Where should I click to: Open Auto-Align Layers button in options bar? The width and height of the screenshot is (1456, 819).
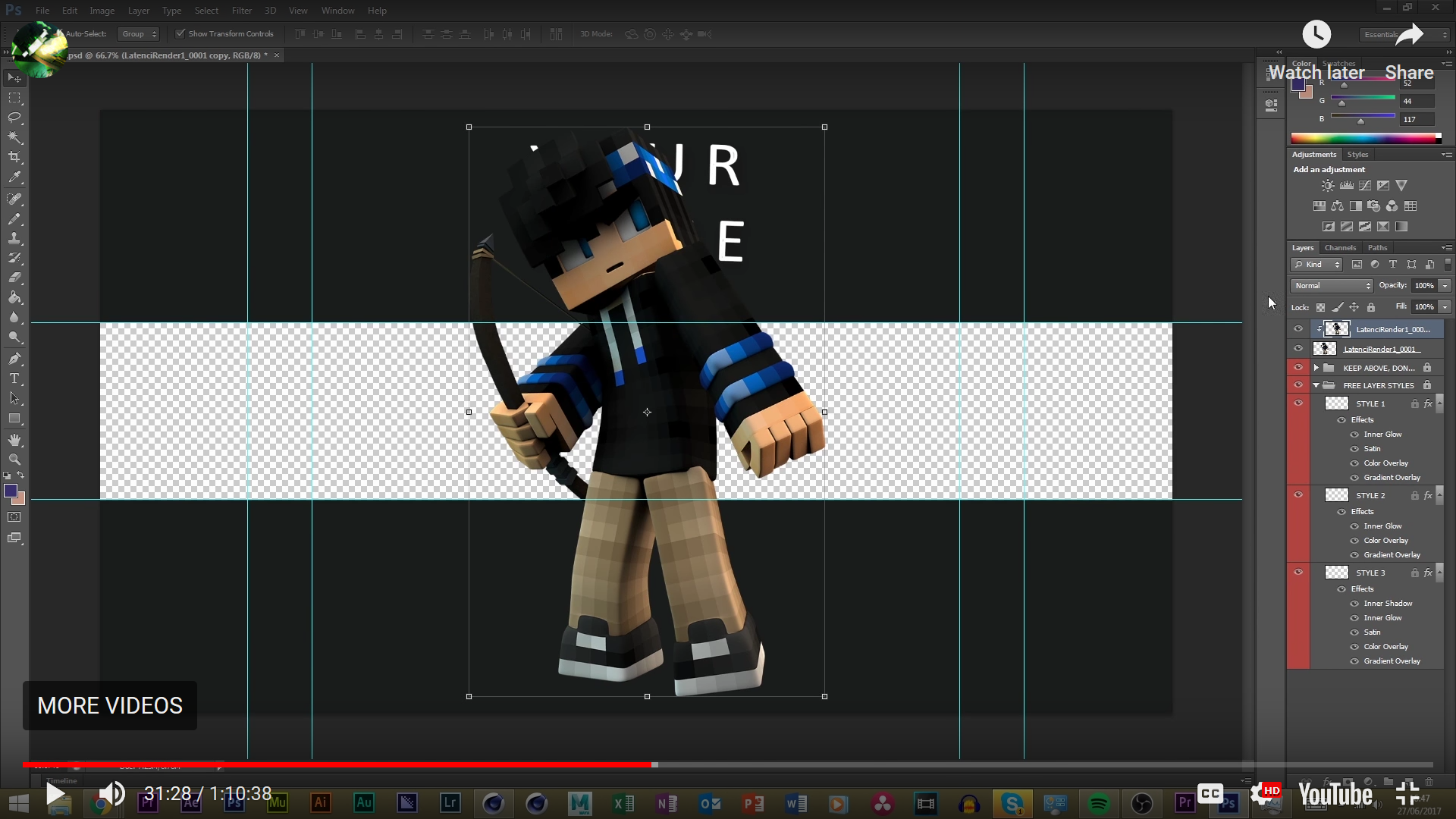556,34
